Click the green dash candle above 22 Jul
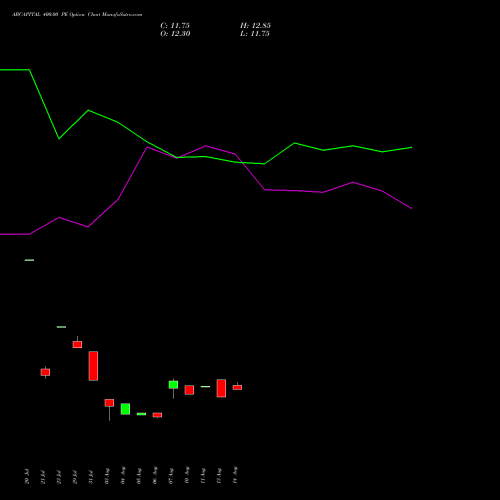The image size is (500, 500). [61, 327]
